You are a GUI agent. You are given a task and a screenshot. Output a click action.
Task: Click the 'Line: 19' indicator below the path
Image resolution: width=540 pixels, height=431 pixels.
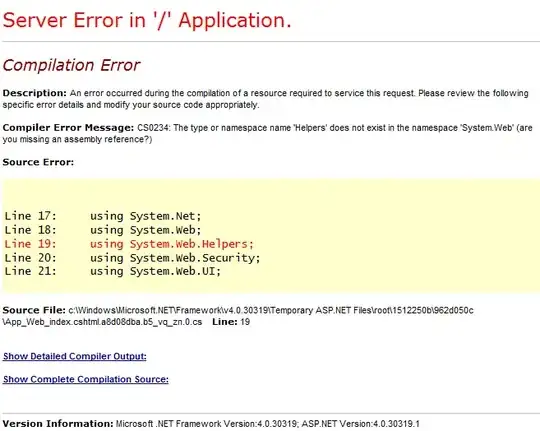(231, 322)
